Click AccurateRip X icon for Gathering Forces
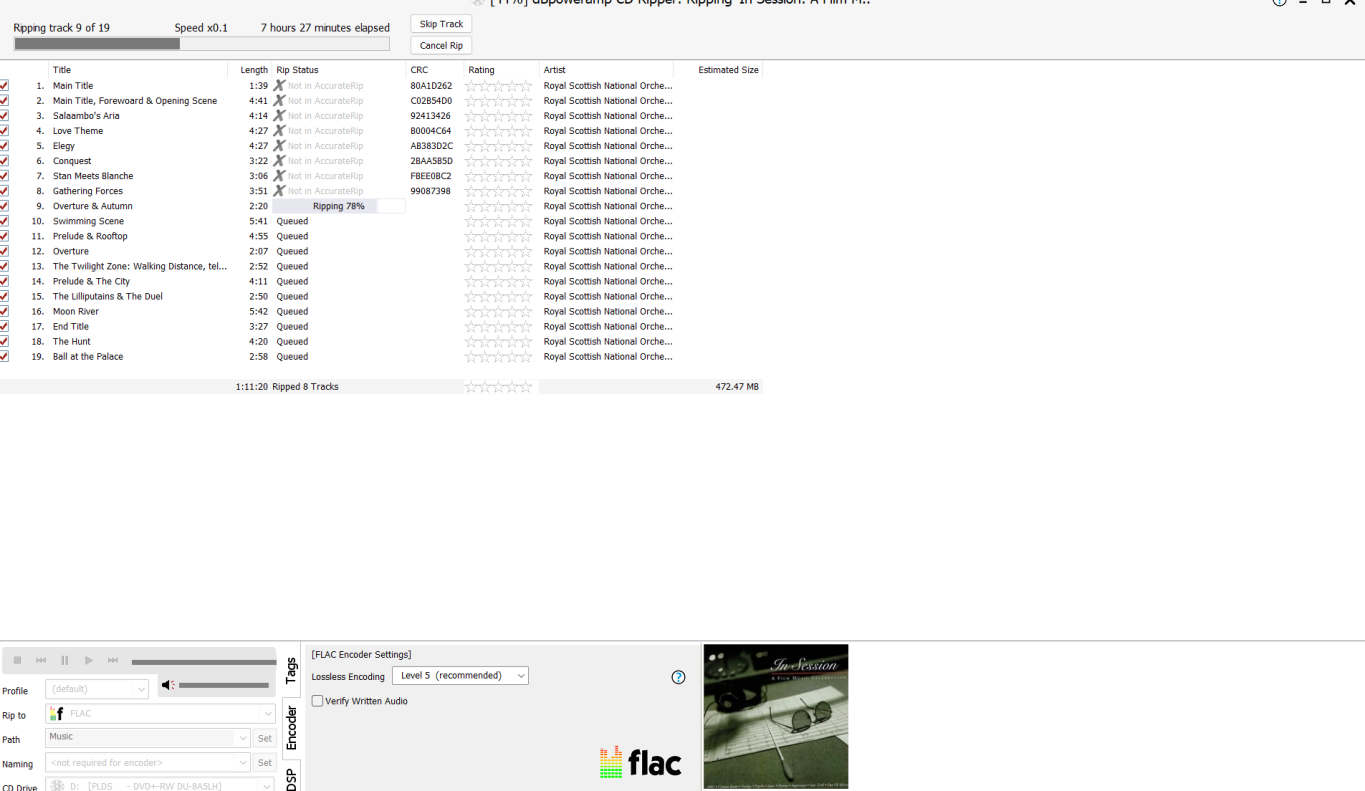The image size is (1365, 791). tap(279, 191)
